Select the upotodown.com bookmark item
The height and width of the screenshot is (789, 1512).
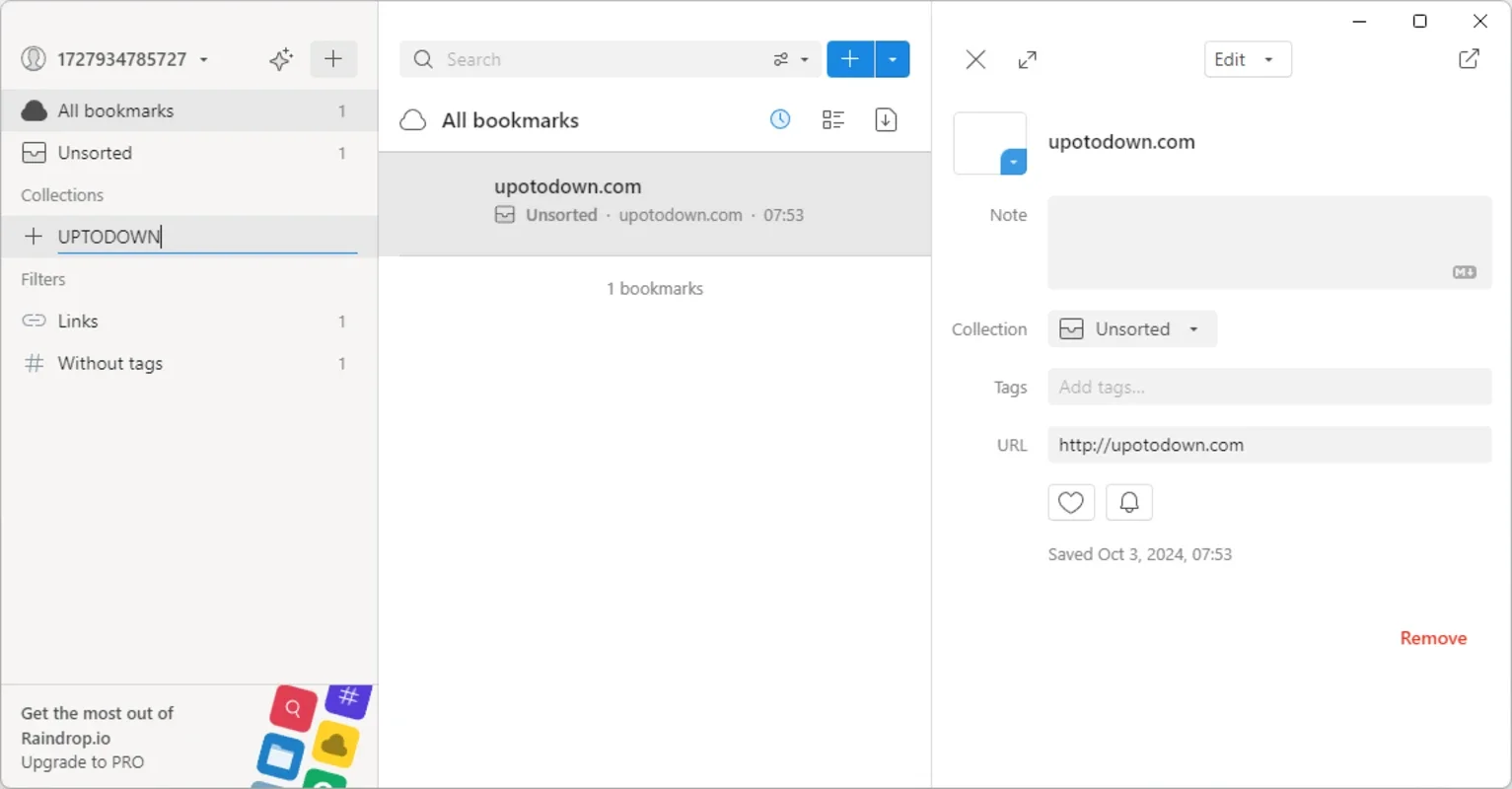pos(655,204)
